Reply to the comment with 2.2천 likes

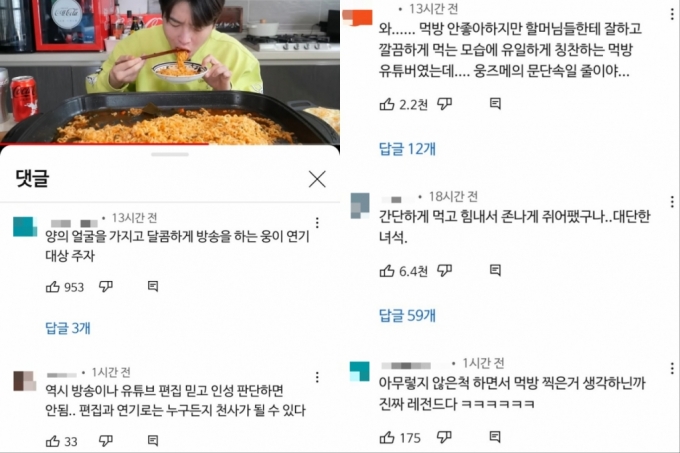click(495, 104)
